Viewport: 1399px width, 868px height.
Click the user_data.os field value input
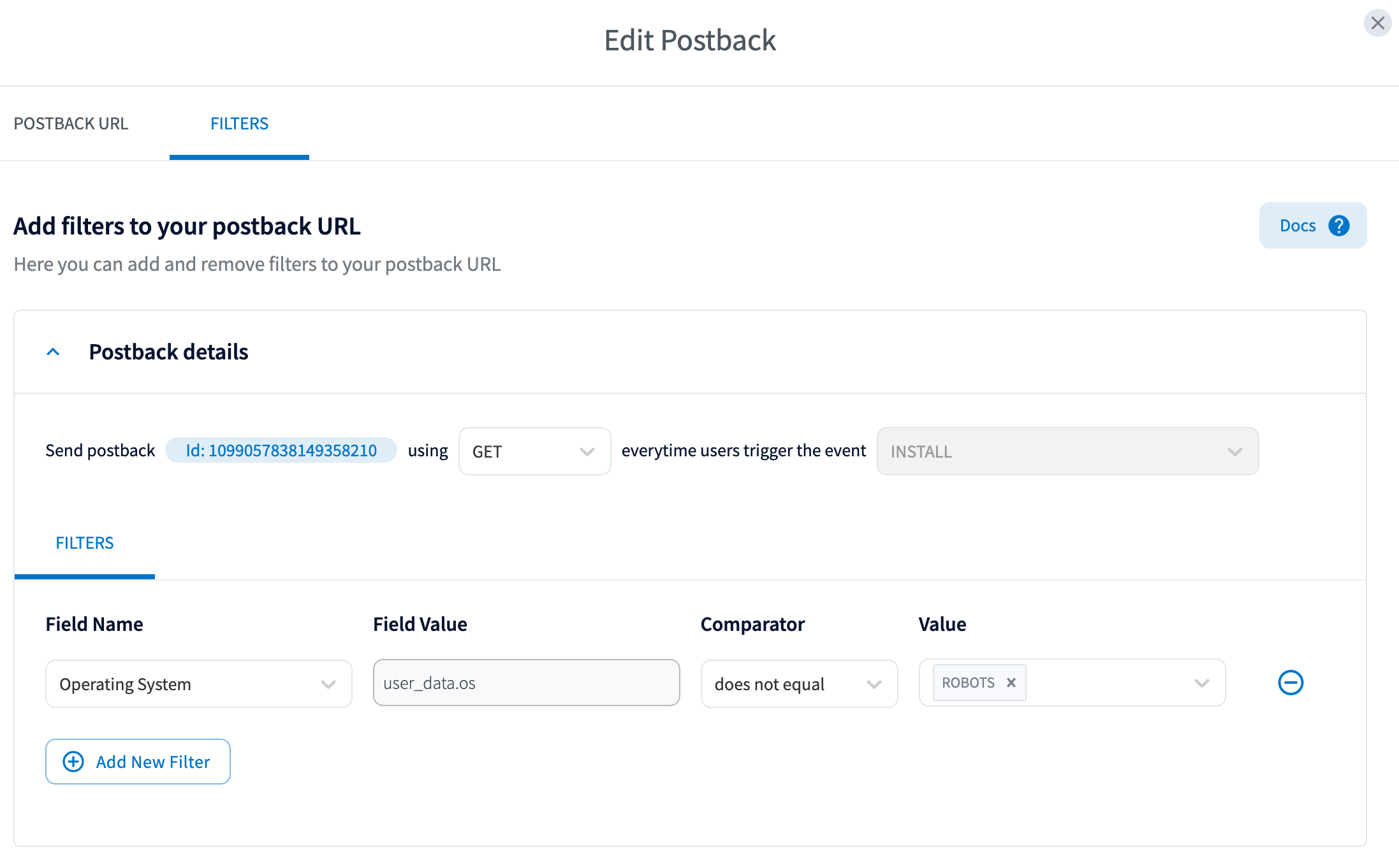click(526, 683)
